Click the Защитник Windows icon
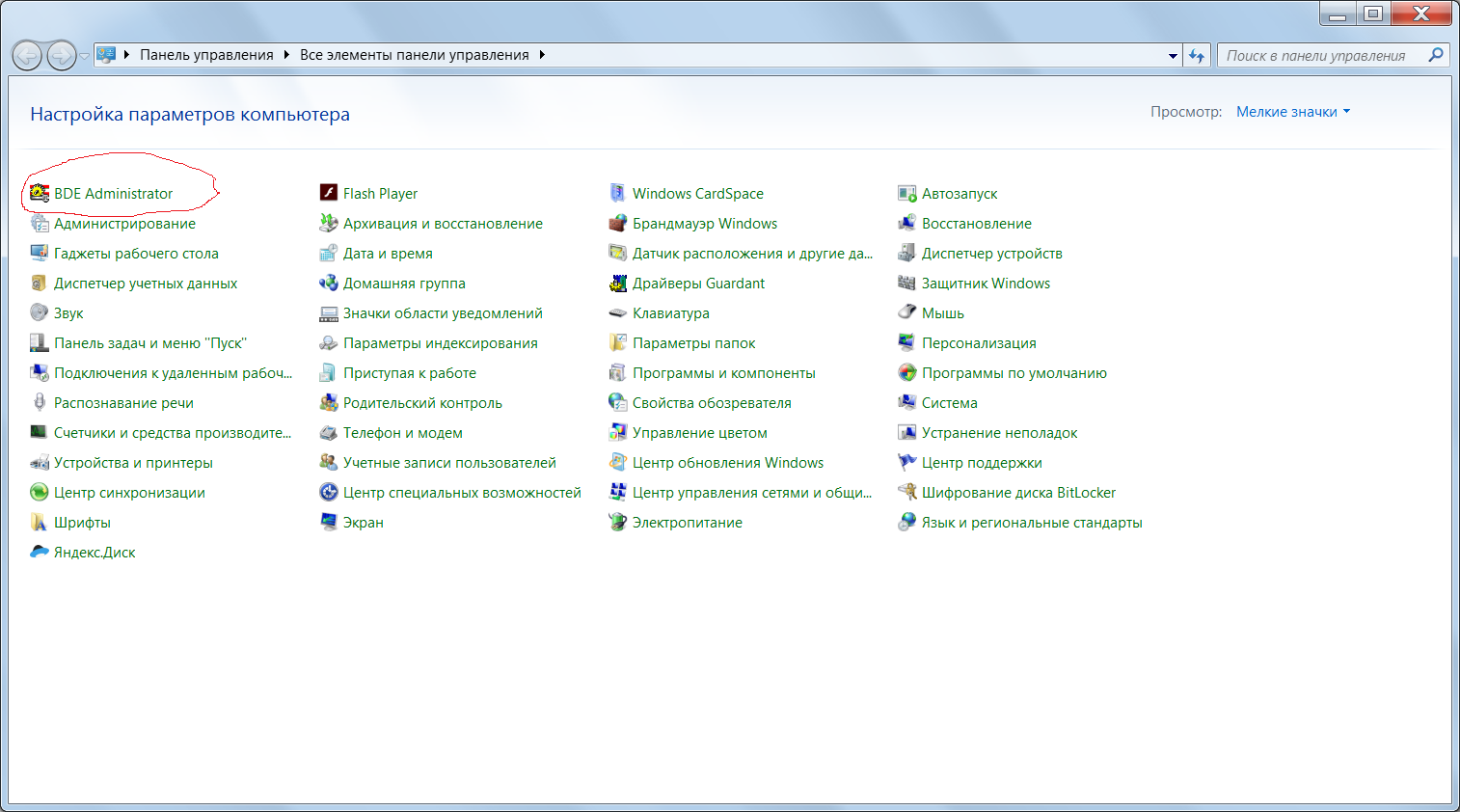The height and width of the screenshot is (812, 1460). click(x=907, y=284)
